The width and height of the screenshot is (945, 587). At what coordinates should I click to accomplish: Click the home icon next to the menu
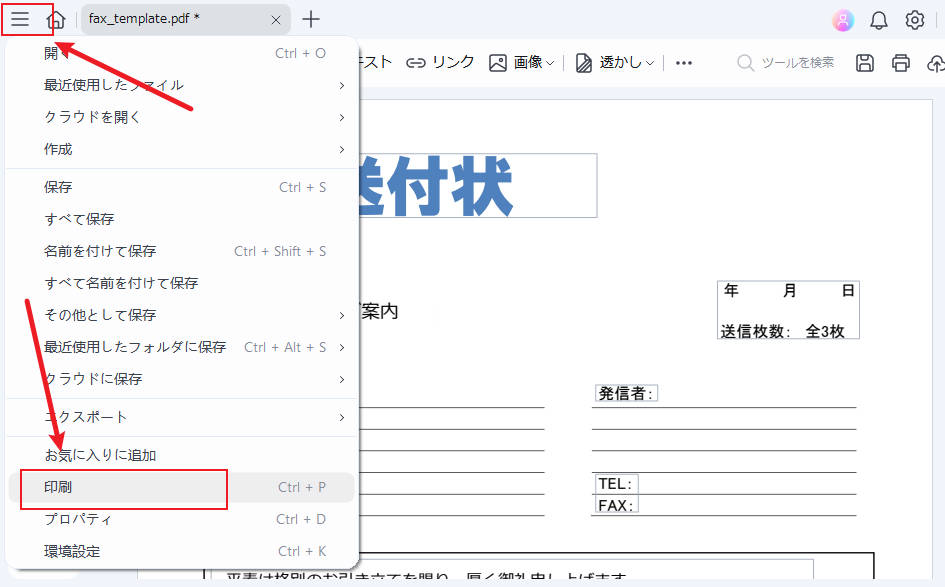(55, 19)
